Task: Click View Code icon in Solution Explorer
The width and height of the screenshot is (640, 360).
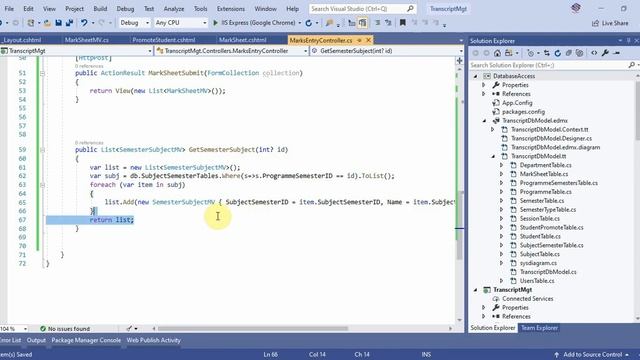Action: click(594, 53)
